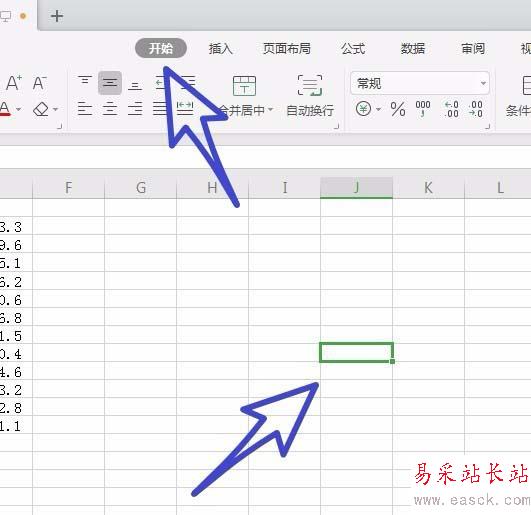Image resolution: width=531 pixels, height=515 pixels.
Task: Click cell value ending 2.8
Action: point(16,408)
